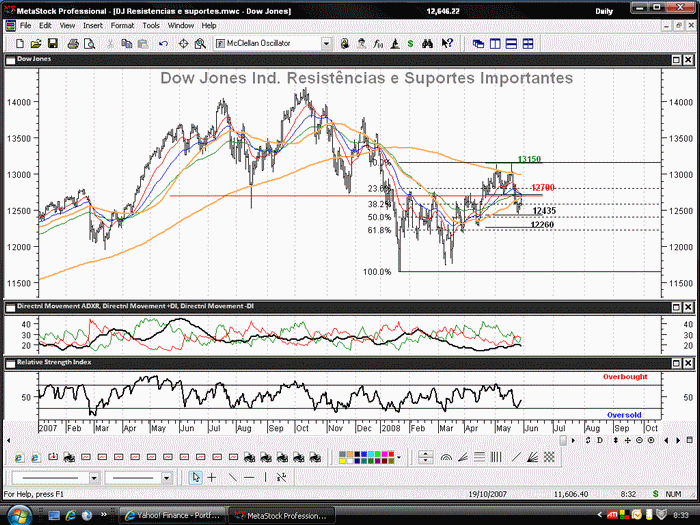Click the New document icon
This screenshot has height=525, width=700.
click(x=20, y=44)
